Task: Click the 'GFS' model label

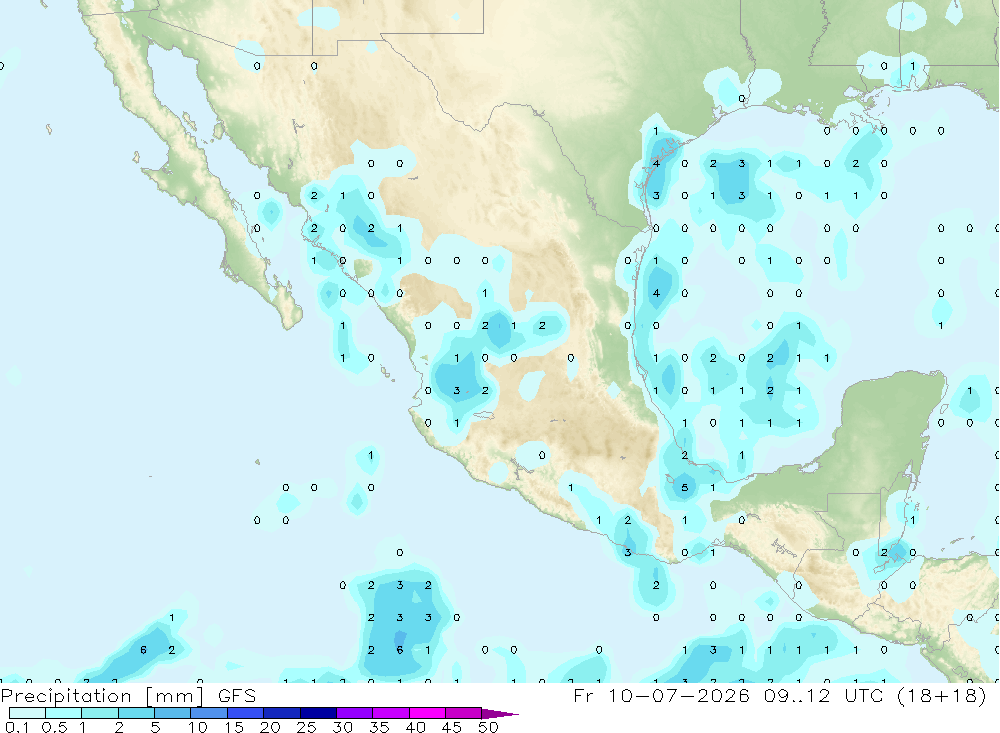Action: coord(237,695)
